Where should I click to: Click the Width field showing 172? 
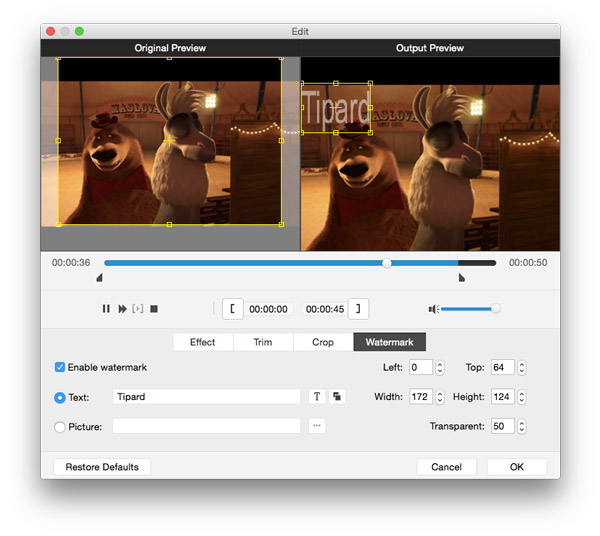click(421, 397)
